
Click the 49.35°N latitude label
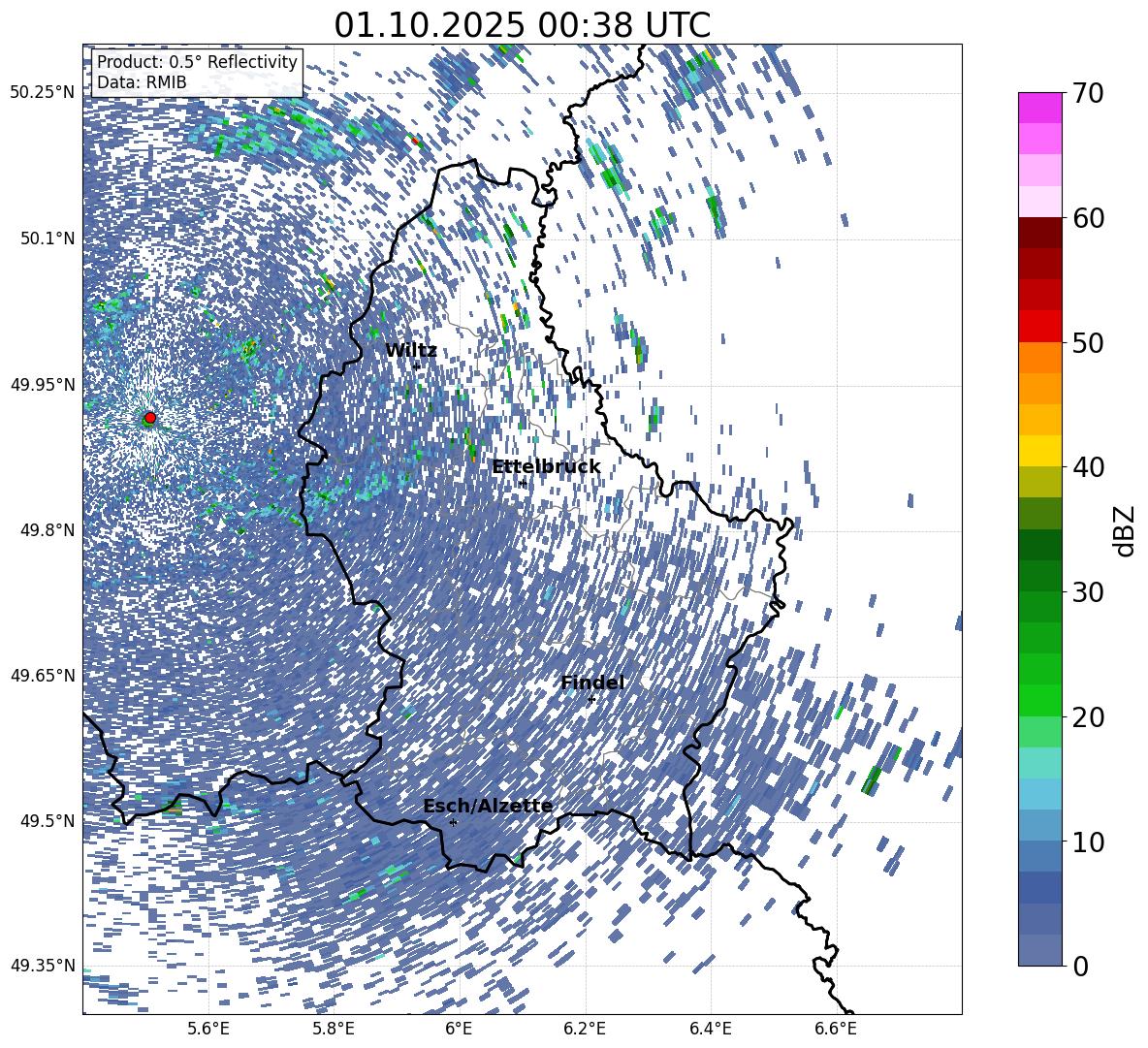43,966
